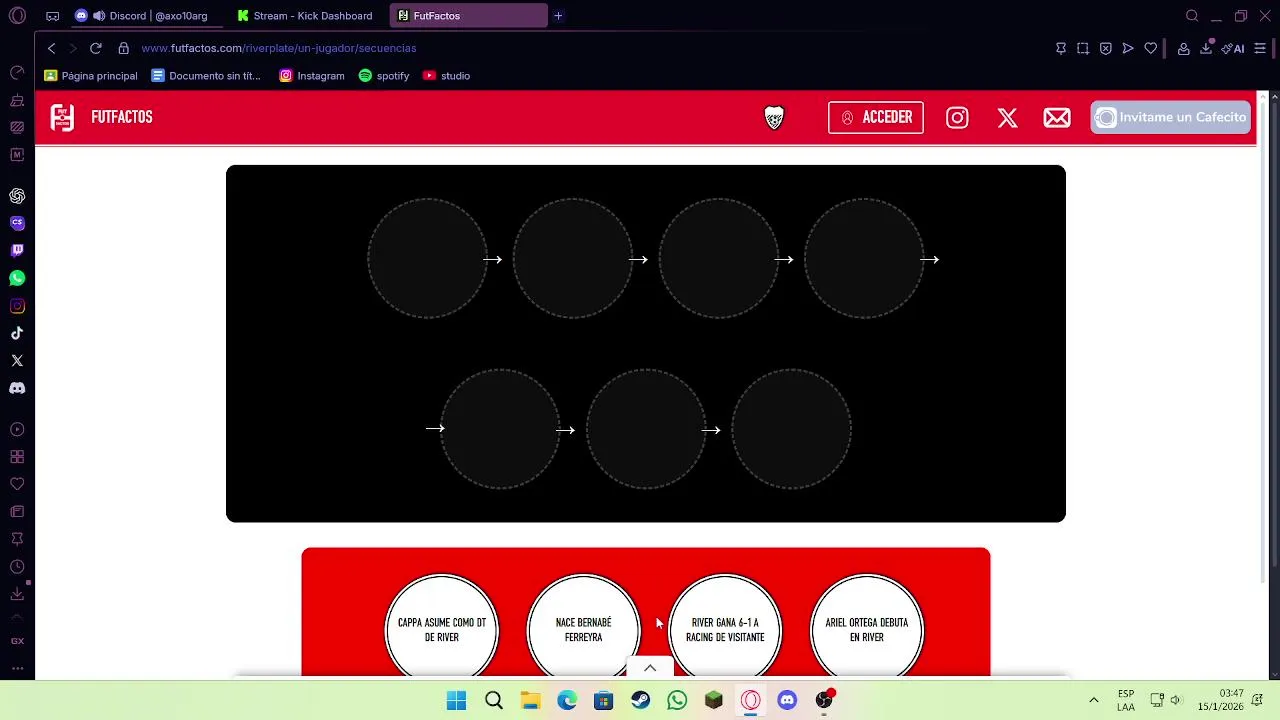The image size is (1280, 720).
Task: Open the profile account icon in toolbar
Action: tap(1183, 48)
